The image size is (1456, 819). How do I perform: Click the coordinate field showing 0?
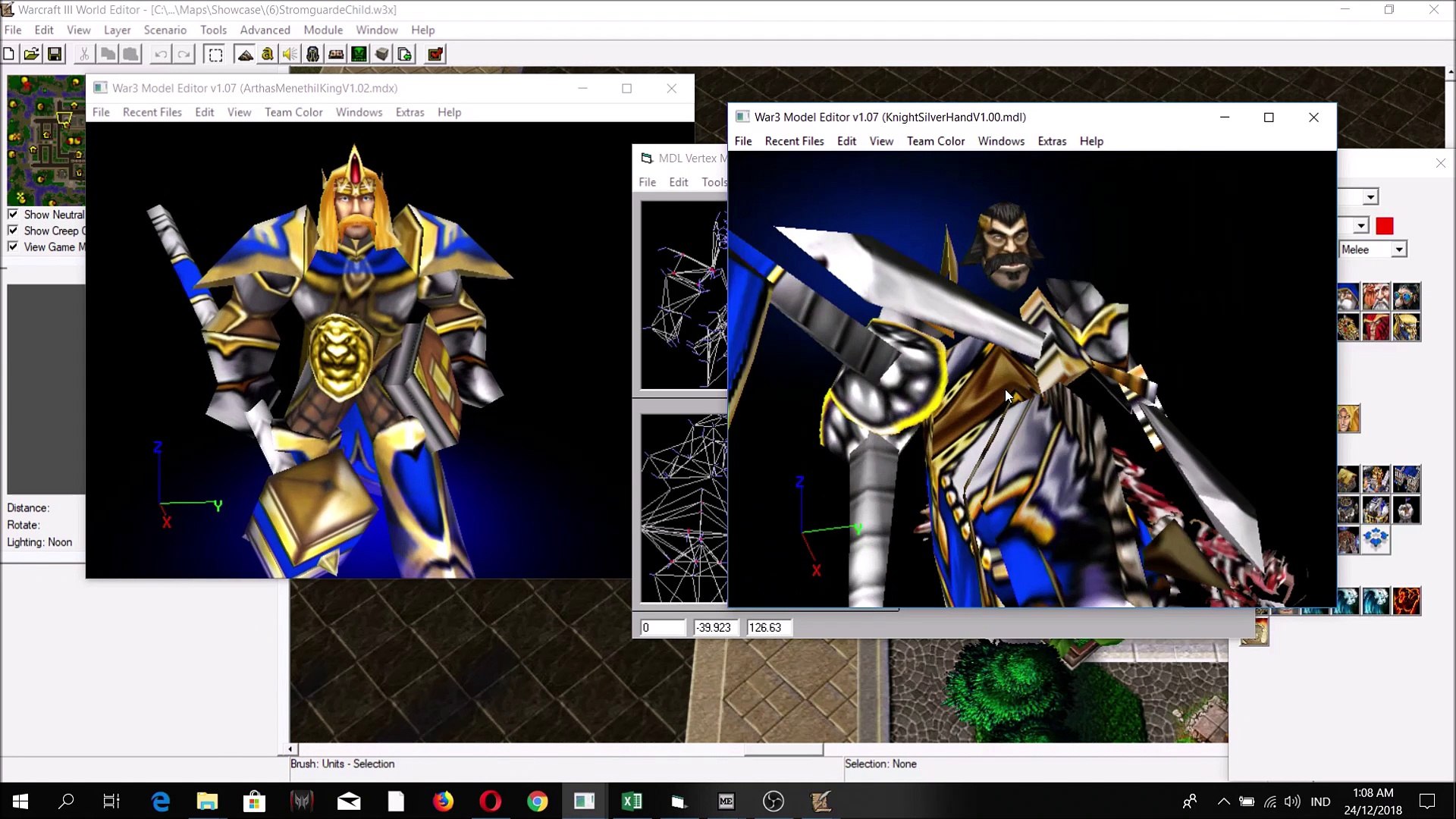pyautogui.click(x=662, y=628)
